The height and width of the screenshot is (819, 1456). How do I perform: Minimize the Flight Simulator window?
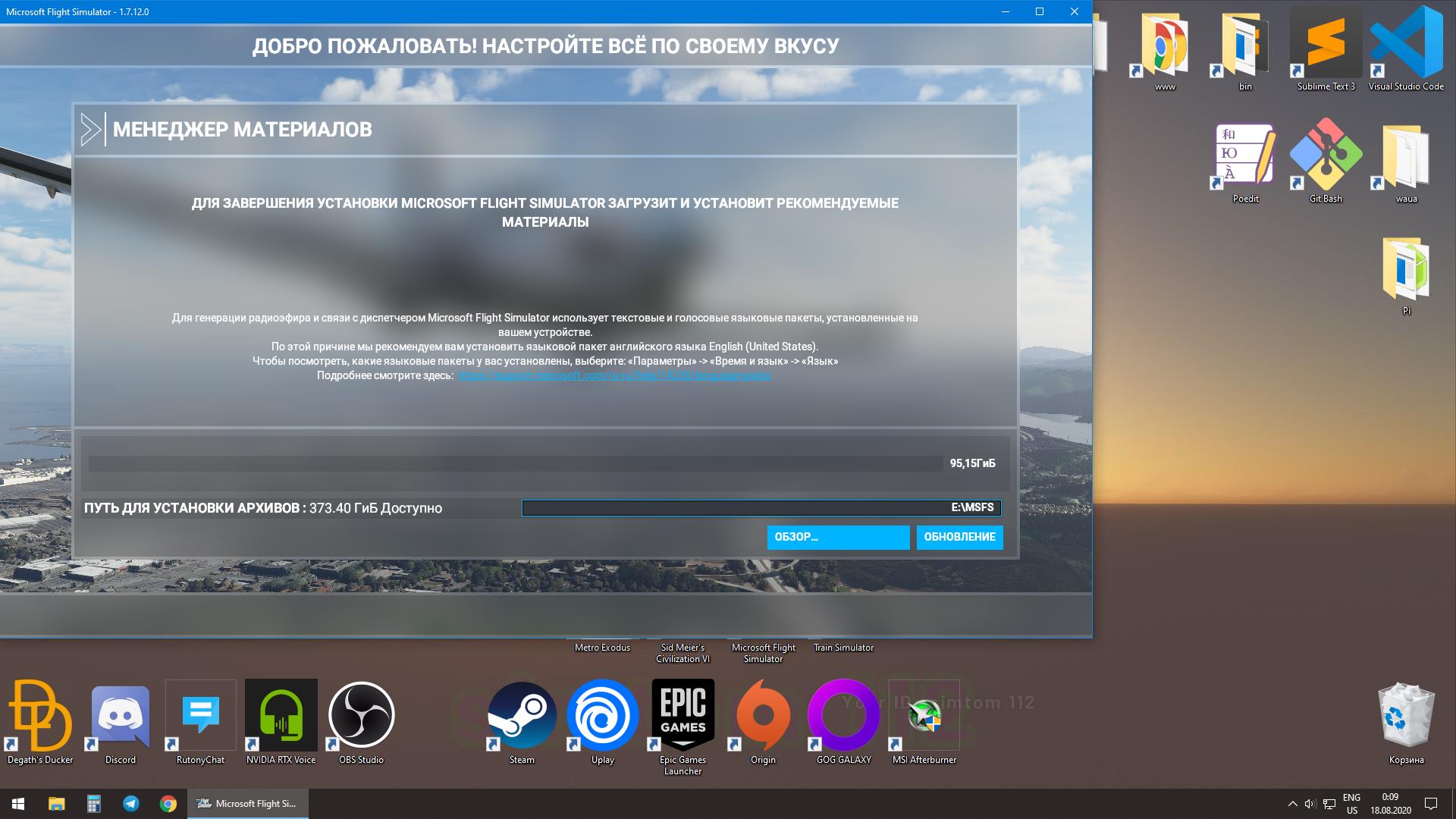pyautogui.click(x=1006, y=11)
